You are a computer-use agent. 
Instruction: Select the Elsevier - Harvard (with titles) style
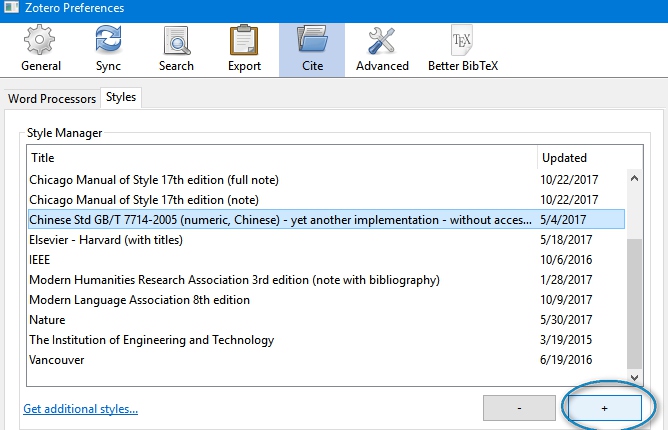[x=326, y=240]
